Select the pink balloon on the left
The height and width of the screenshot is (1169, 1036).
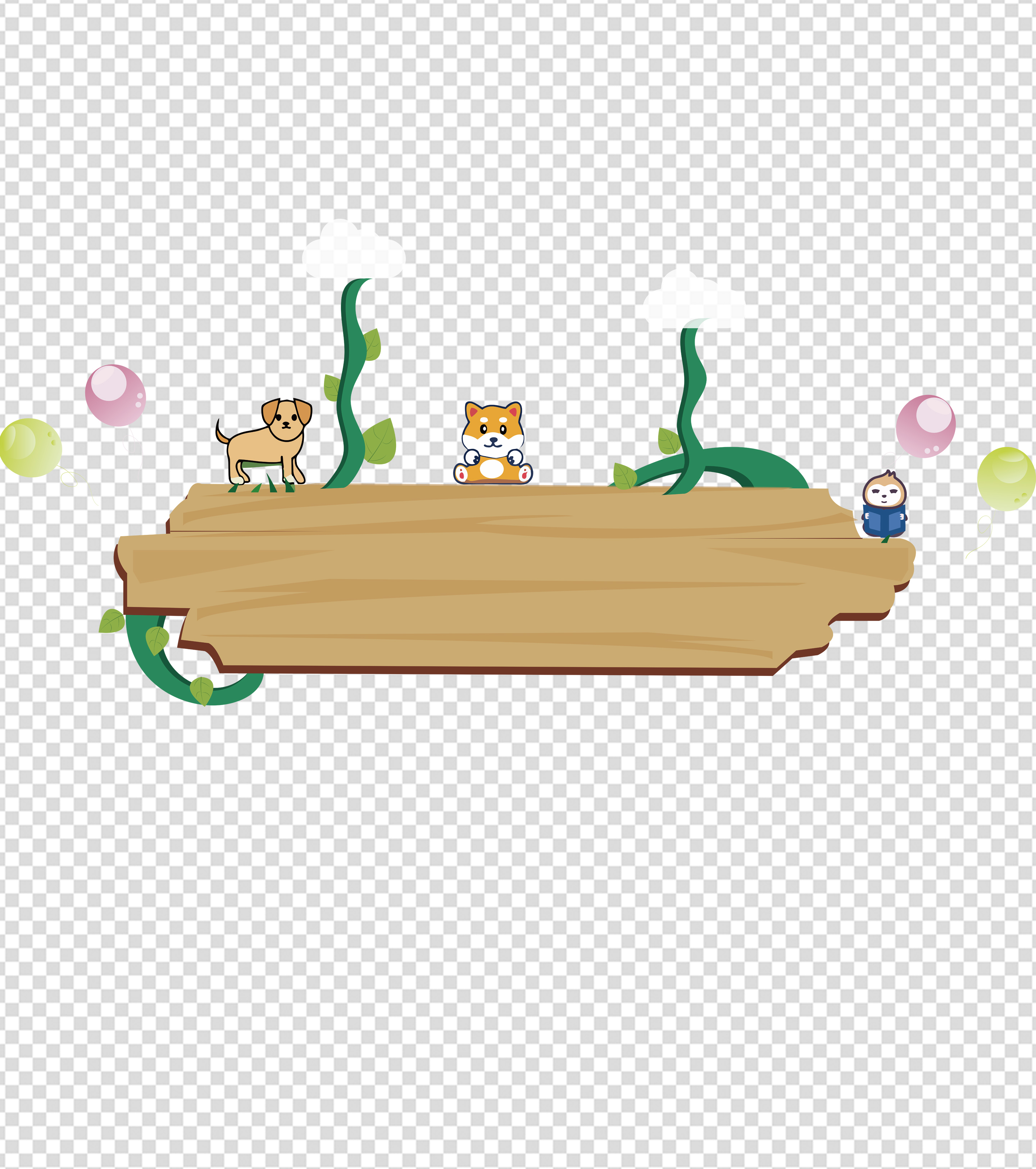(x=115, y=396)
